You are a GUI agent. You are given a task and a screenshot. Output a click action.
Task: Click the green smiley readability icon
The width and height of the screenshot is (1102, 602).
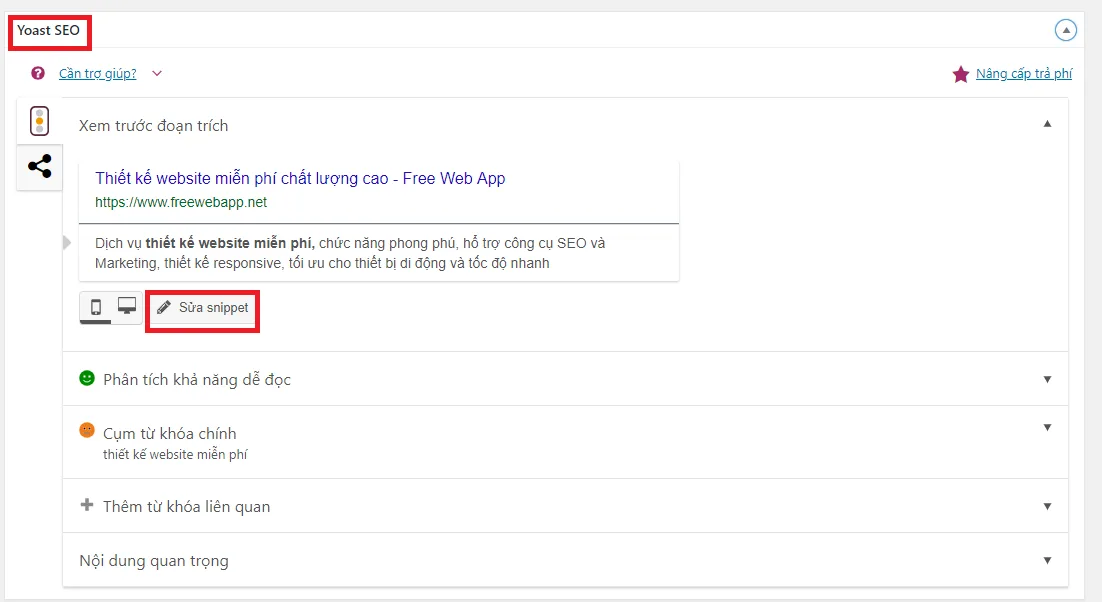[86, 378]
